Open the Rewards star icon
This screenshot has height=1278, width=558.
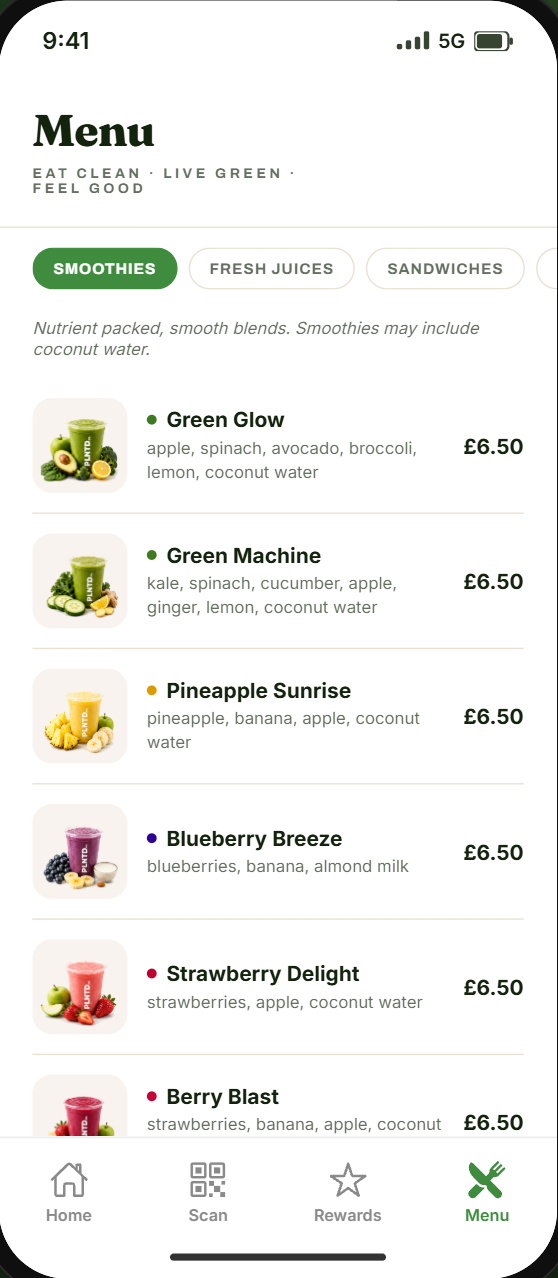pyautogui.click(x=348, y=1180)
